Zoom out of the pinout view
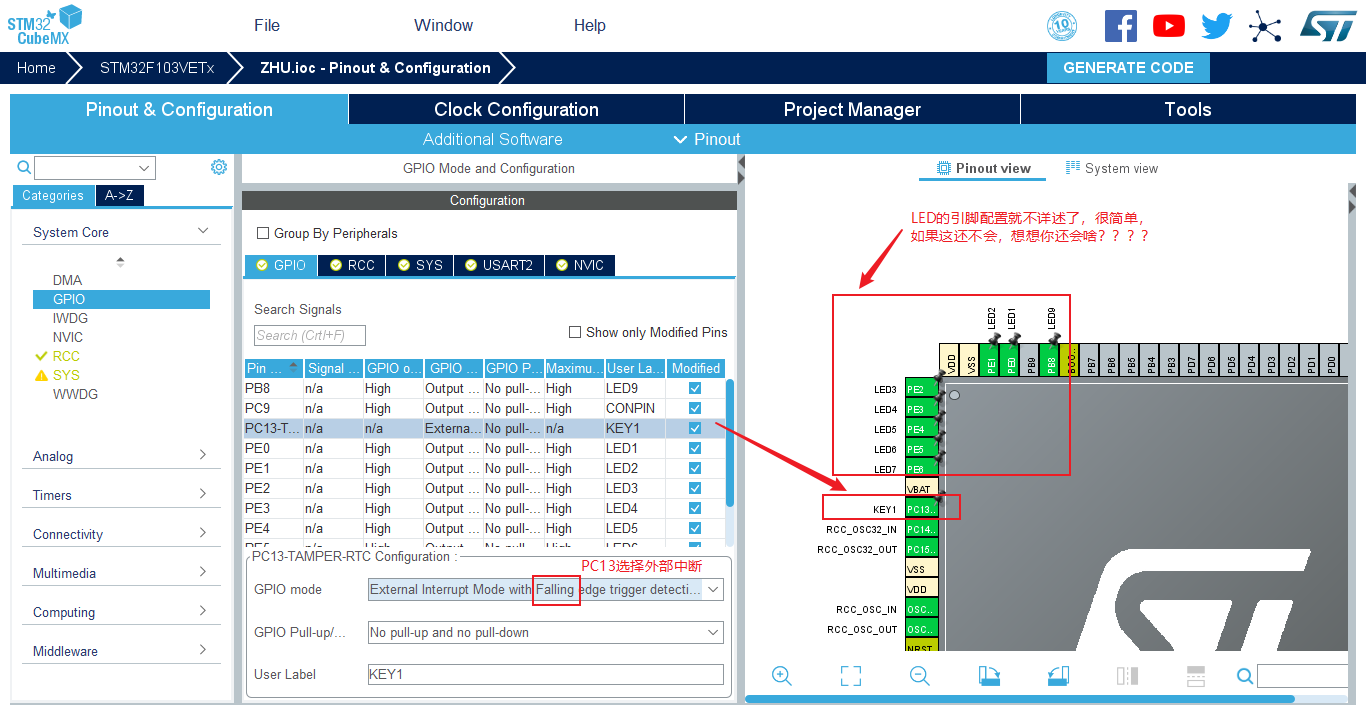The height and width of the screenshot is (715, 1366). click(920, 676)
